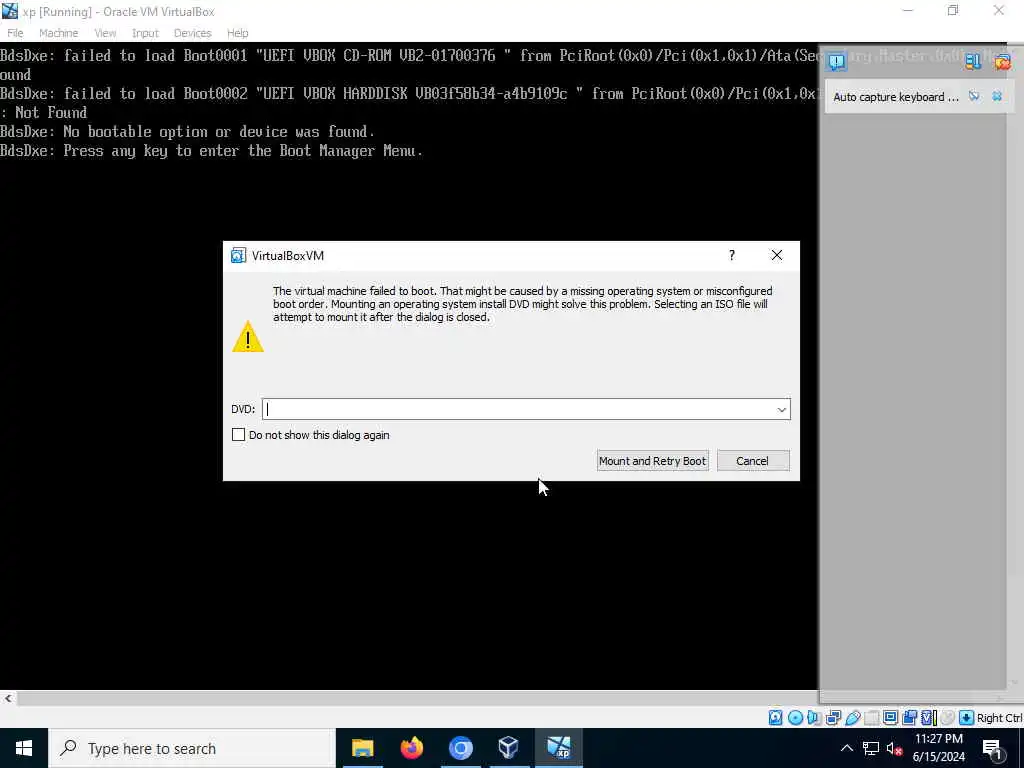Open the View menu
1024x768 pixels.
104,33
